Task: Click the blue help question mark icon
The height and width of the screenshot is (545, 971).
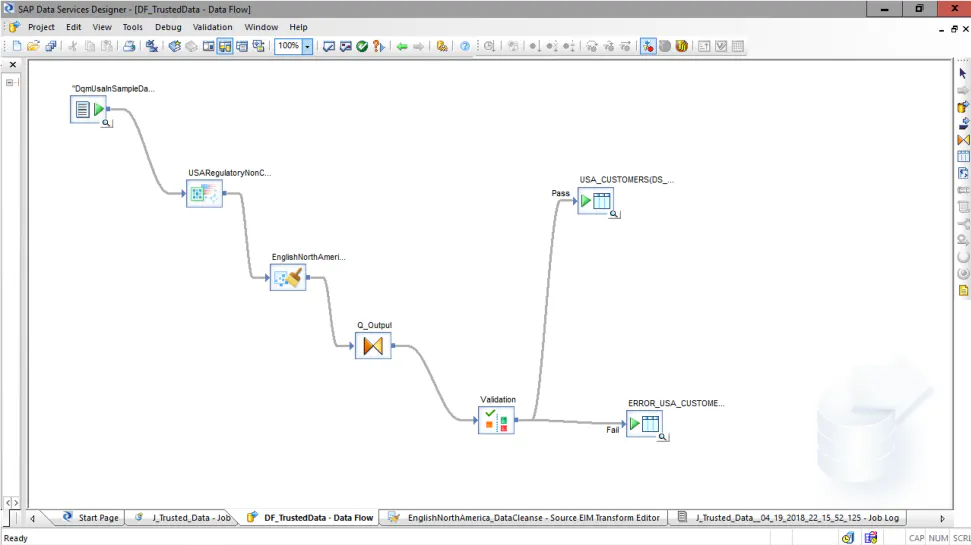Action: pos(465,46)
